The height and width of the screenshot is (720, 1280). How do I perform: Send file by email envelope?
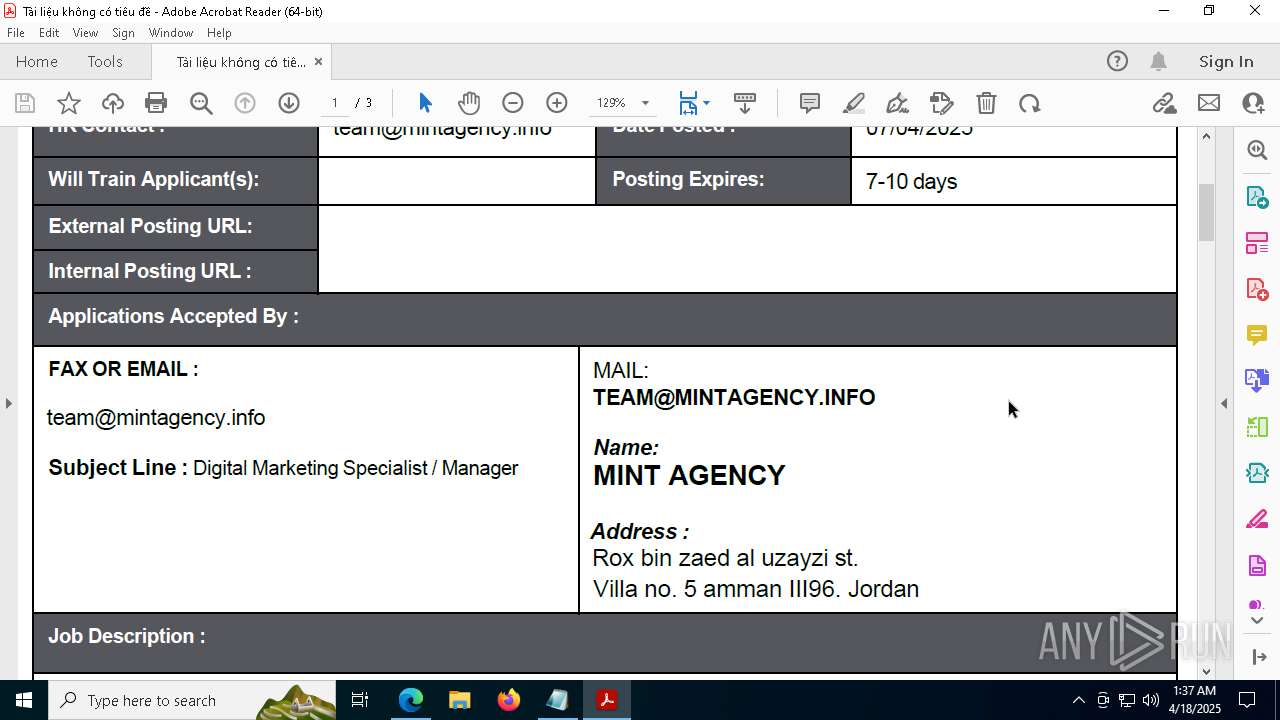1209,103
